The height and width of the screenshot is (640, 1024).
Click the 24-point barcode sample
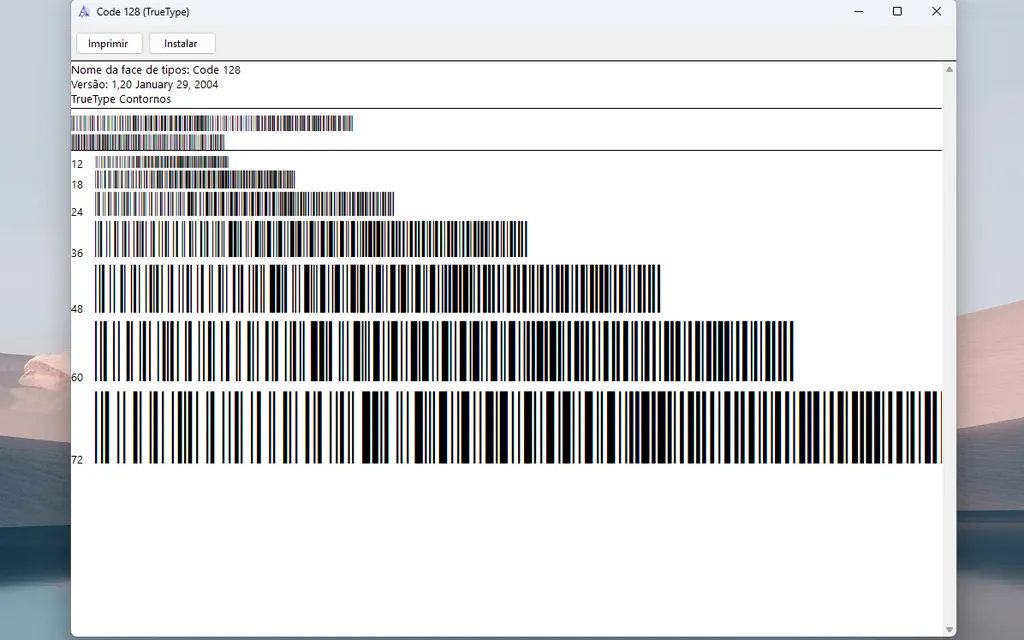pos(244,204)
